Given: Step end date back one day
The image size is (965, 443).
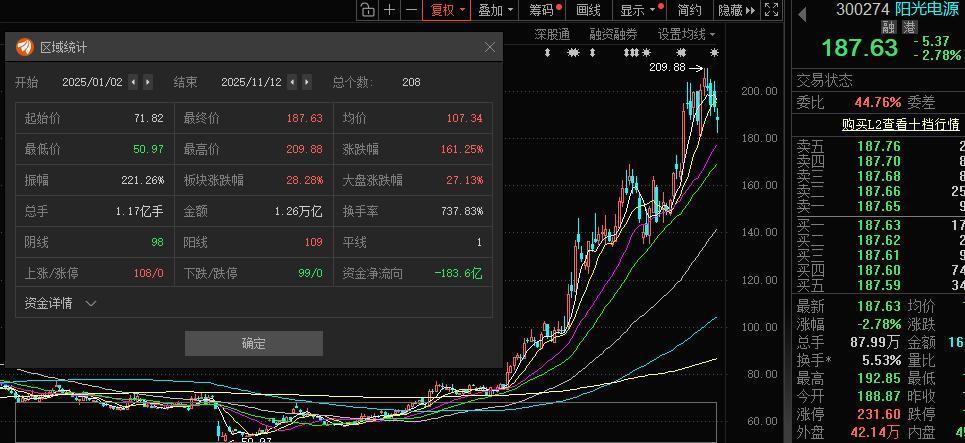Looking at the screenshot, I should coord(295,82).
